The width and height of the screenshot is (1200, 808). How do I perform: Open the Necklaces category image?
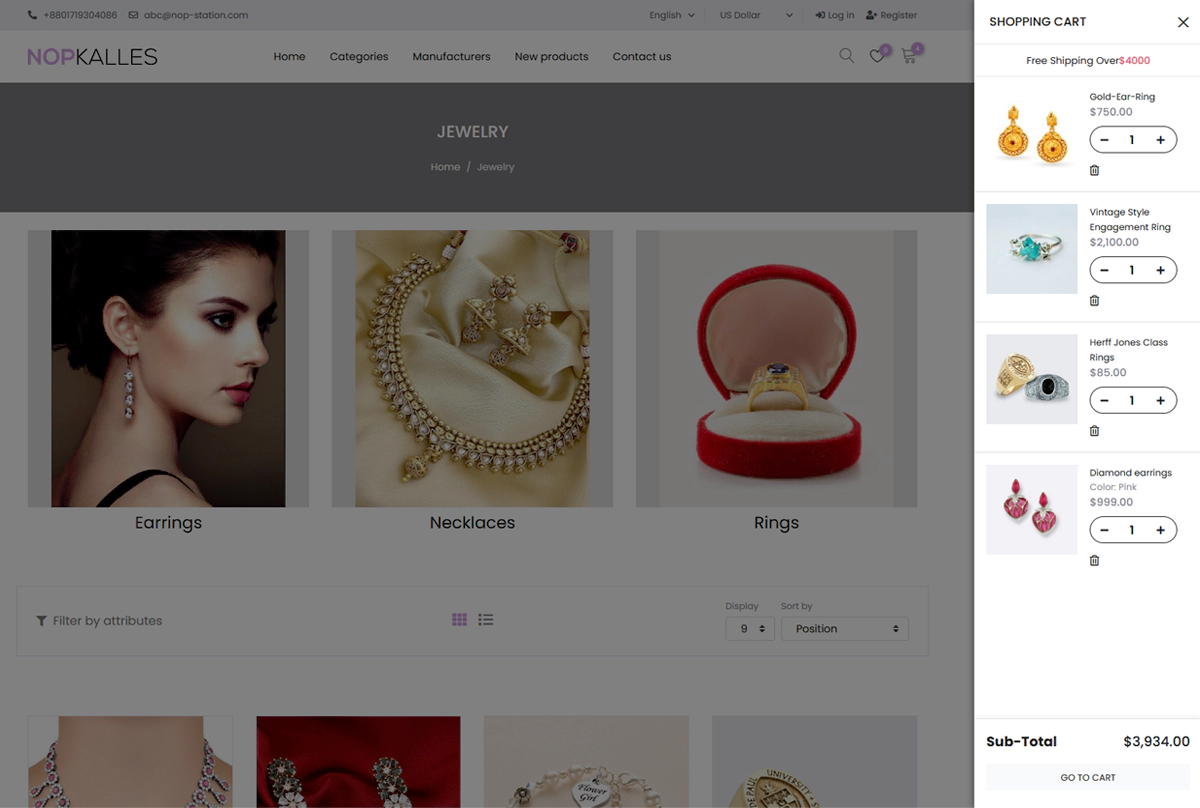[472, 369]
